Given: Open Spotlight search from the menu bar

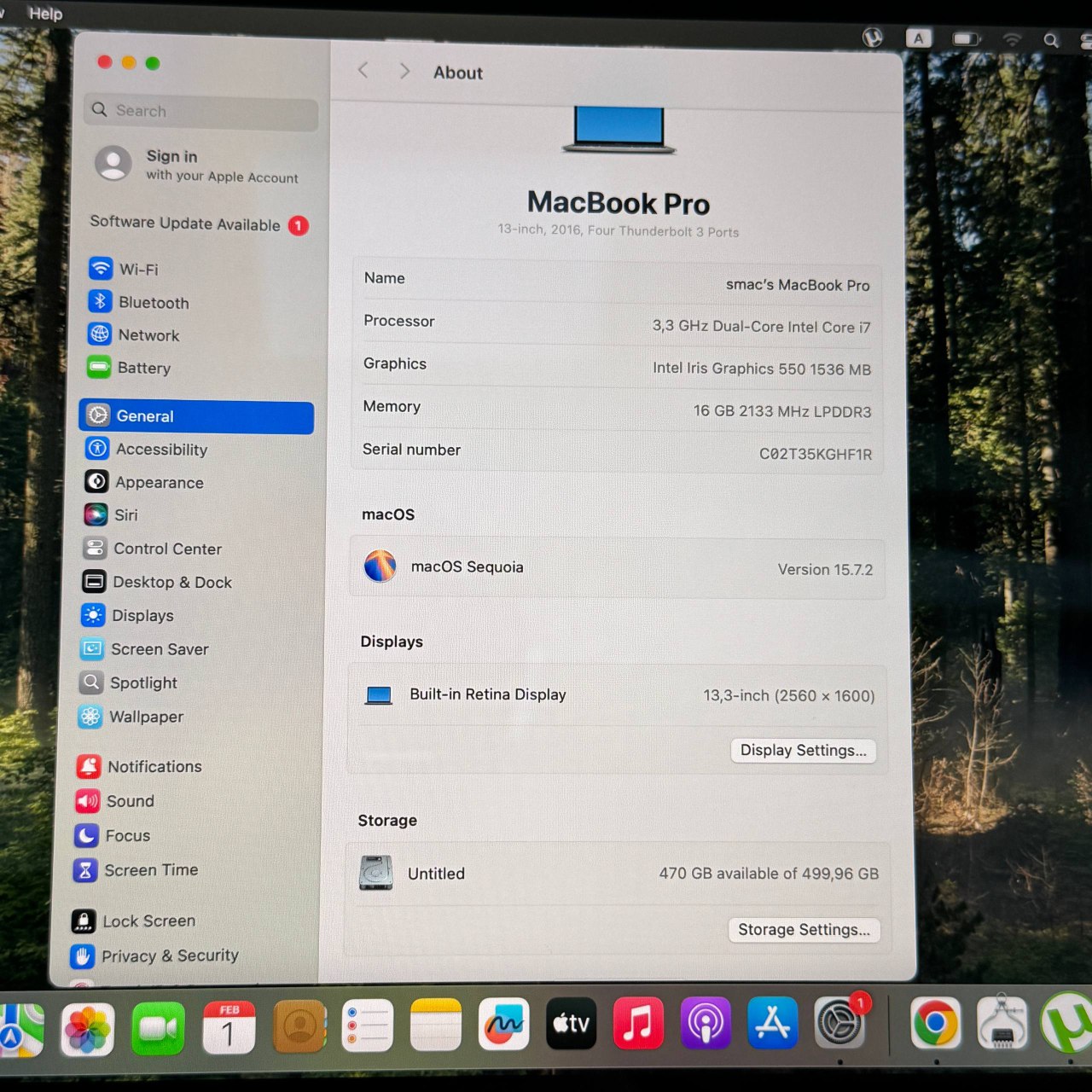Looking at the screenshot, I should 1049,38.
